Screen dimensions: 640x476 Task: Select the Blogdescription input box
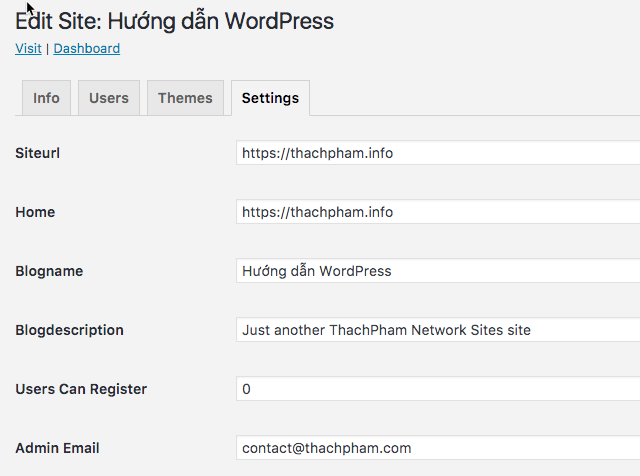click(438, 330)
